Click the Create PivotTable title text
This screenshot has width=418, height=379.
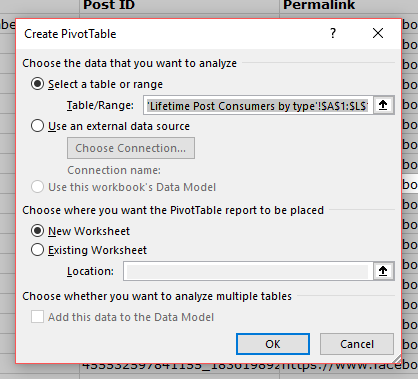pyautogui.click(x=70, y=34)
